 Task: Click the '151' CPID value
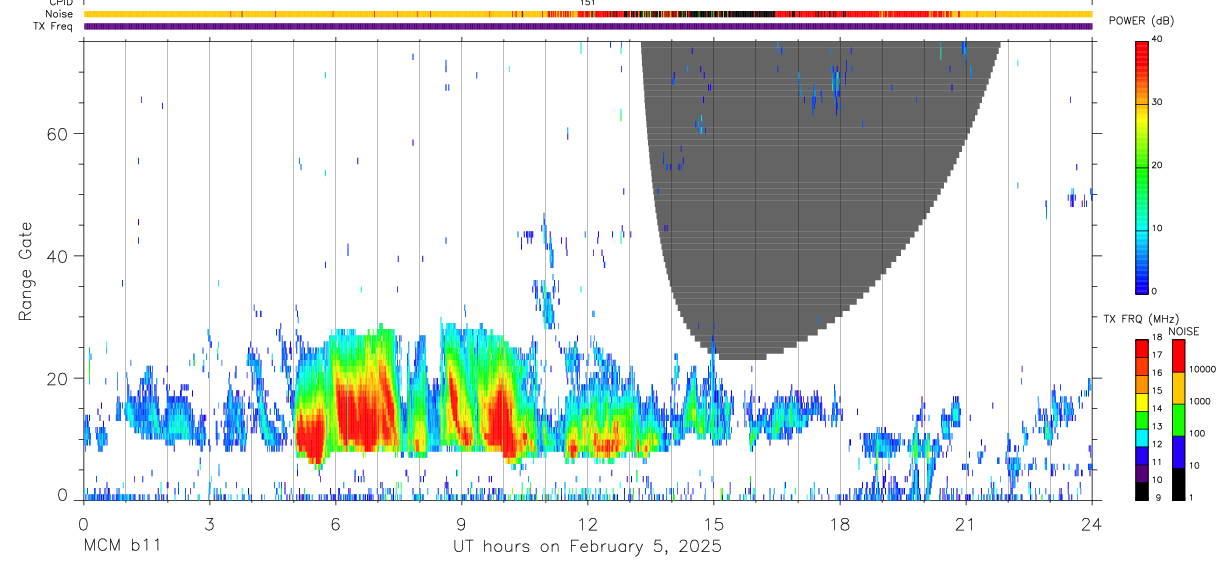588,3
